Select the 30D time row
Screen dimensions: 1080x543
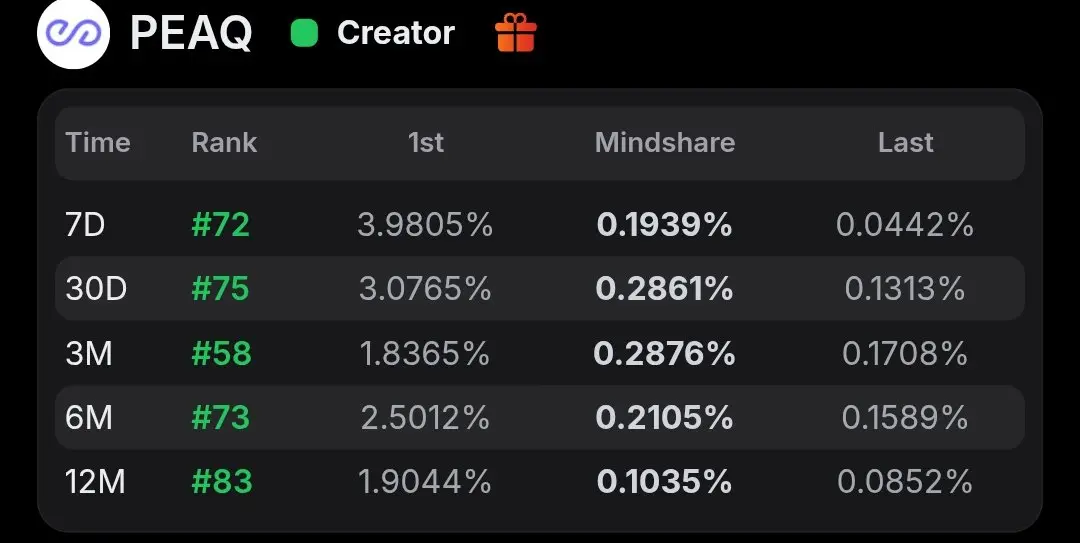540,288
